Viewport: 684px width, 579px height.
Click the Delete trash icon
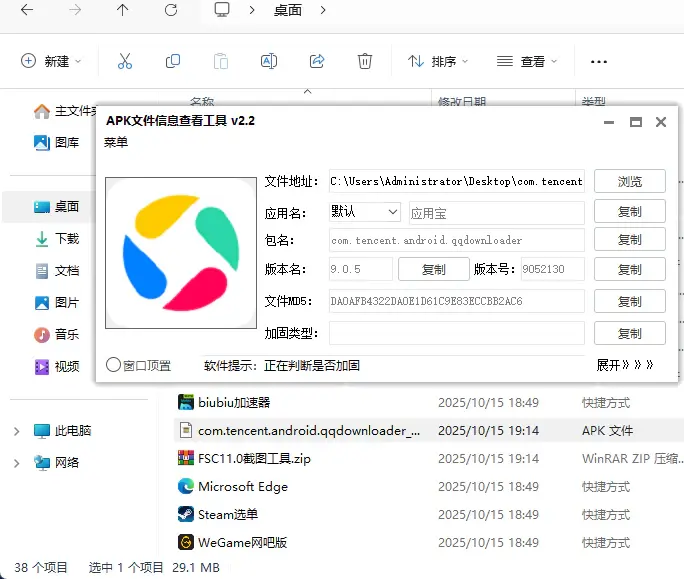pos(365,61)
